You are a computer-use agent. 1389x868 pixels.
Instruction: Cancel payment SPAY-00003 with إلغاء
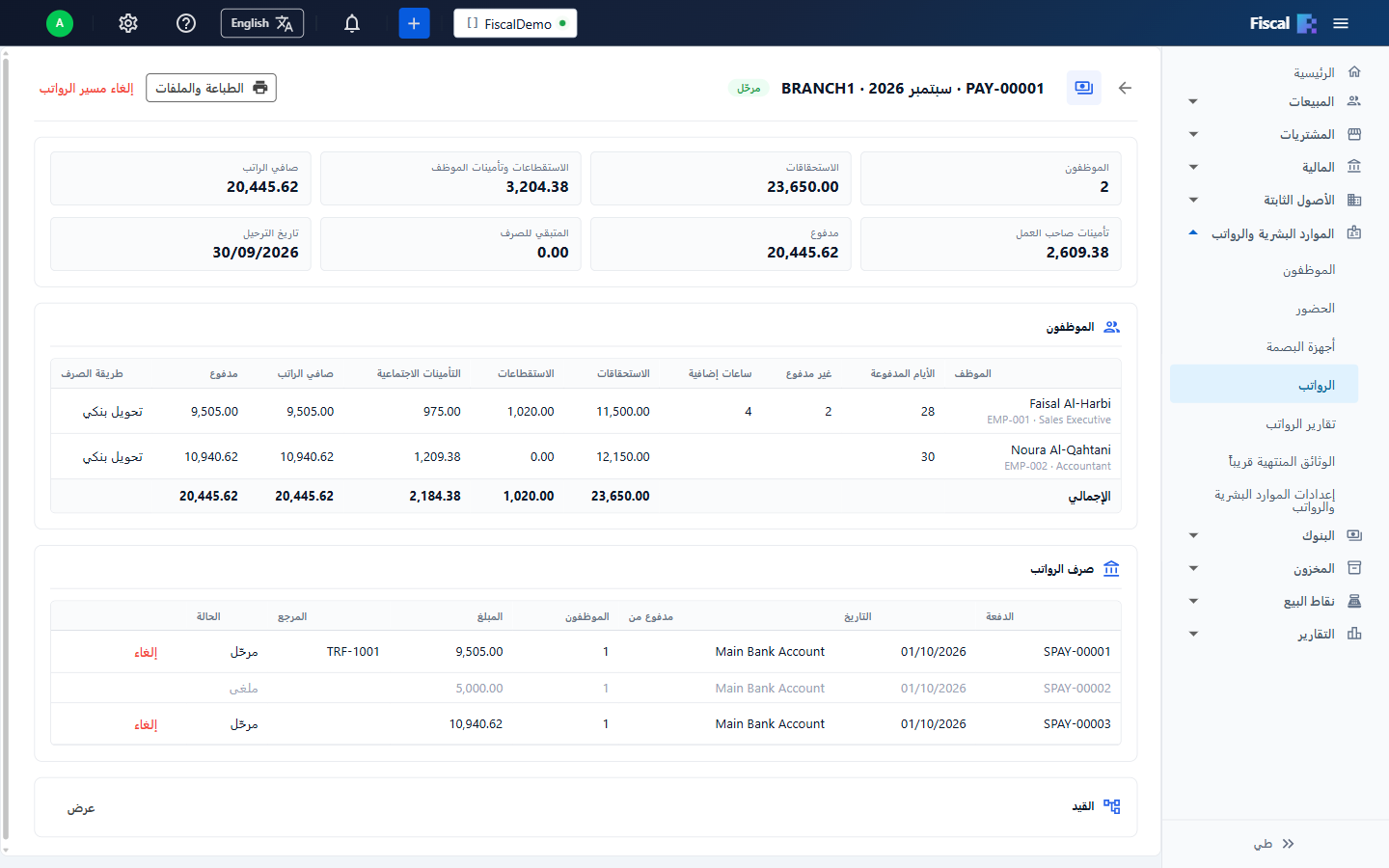point(146,724)
